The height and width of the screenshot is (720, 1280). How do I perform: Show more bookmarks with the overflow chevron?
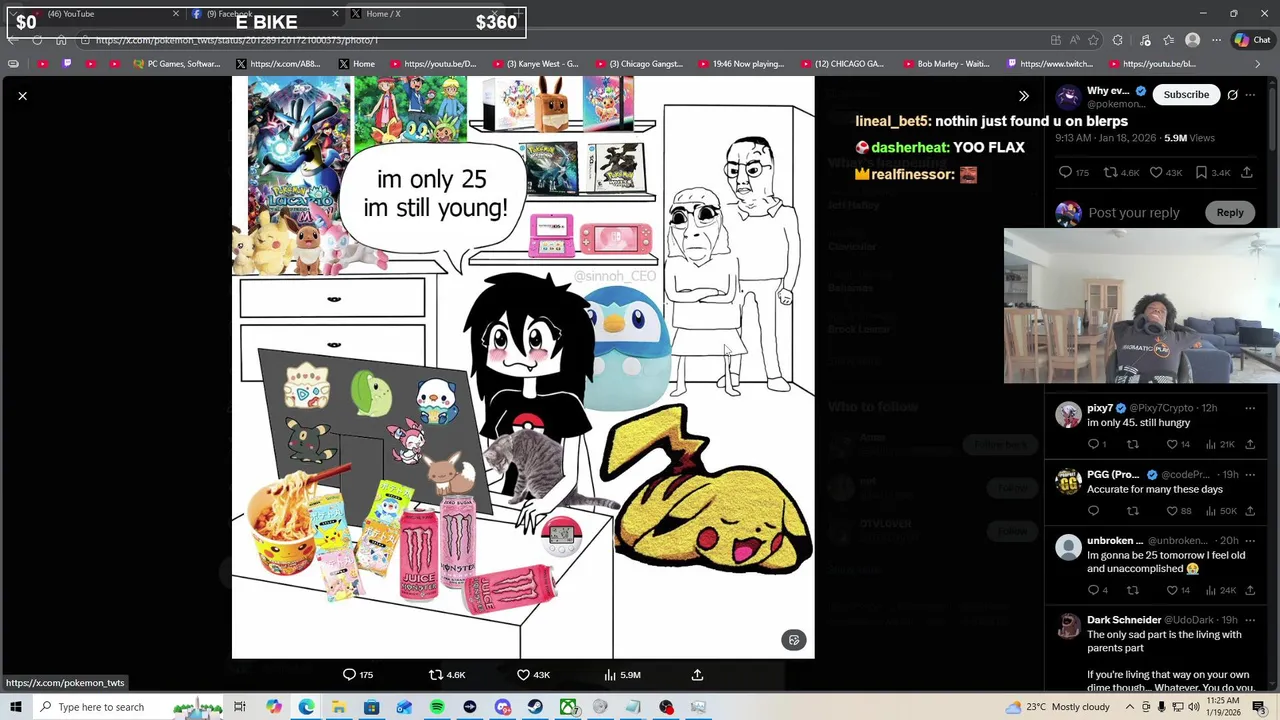coord(1258,64)
